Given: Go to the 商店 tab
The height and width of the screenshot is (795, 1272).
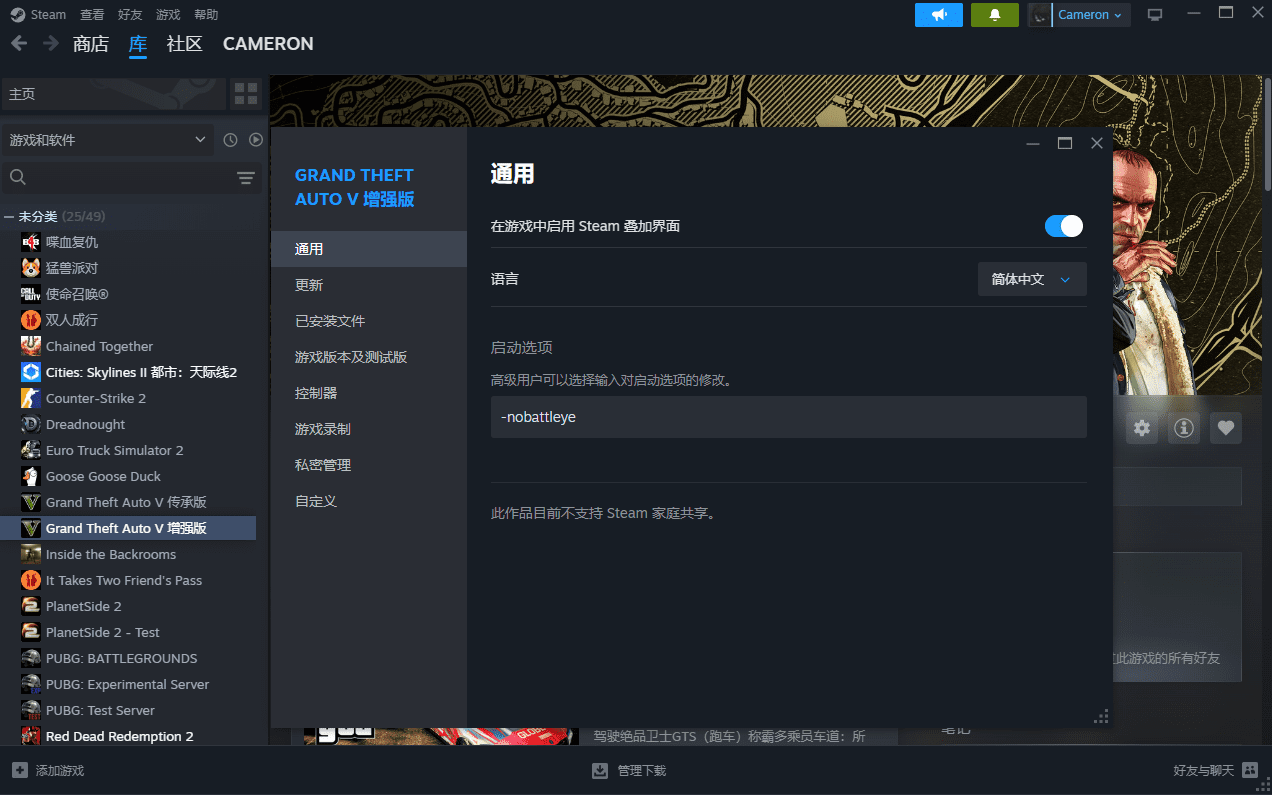Looking at the screenshot, I should (x=91, y=44).
